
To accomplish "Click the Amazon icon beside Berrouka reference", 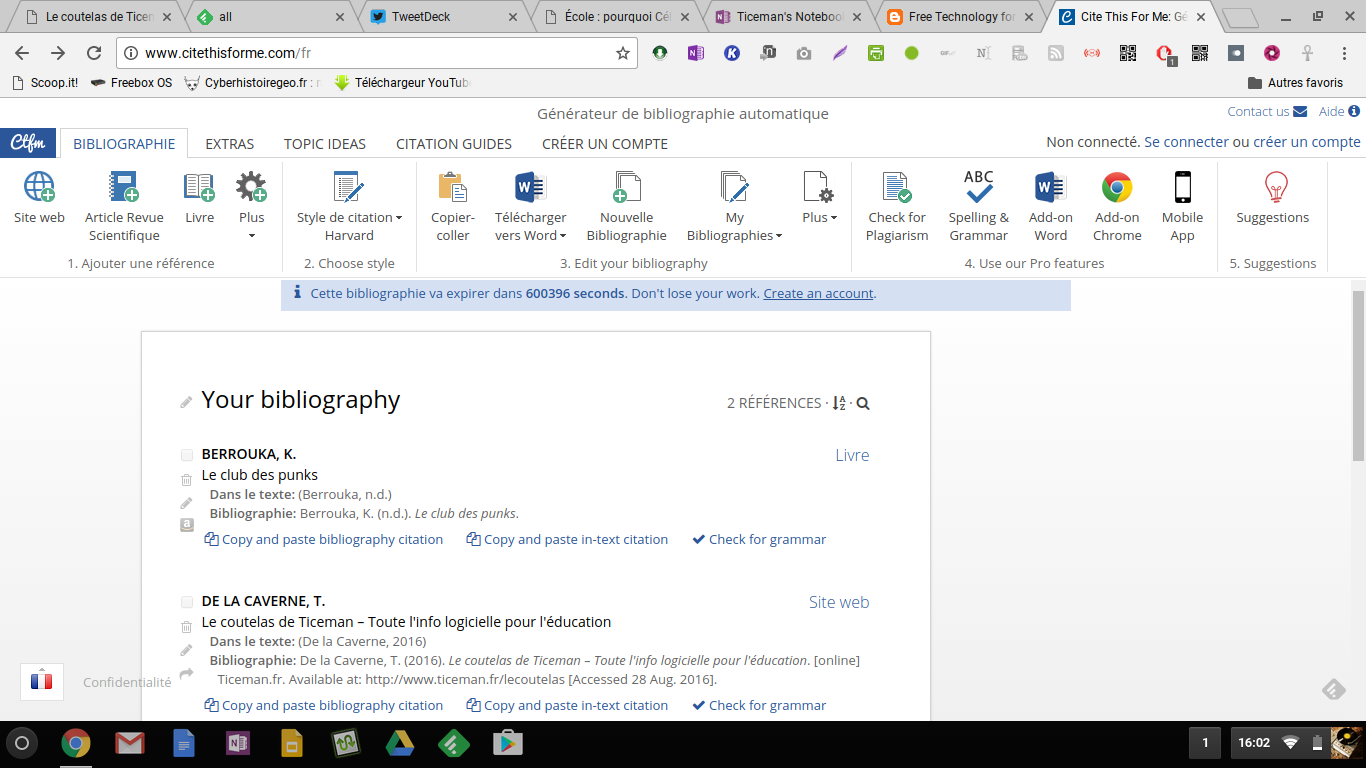I will click(186, 525).
